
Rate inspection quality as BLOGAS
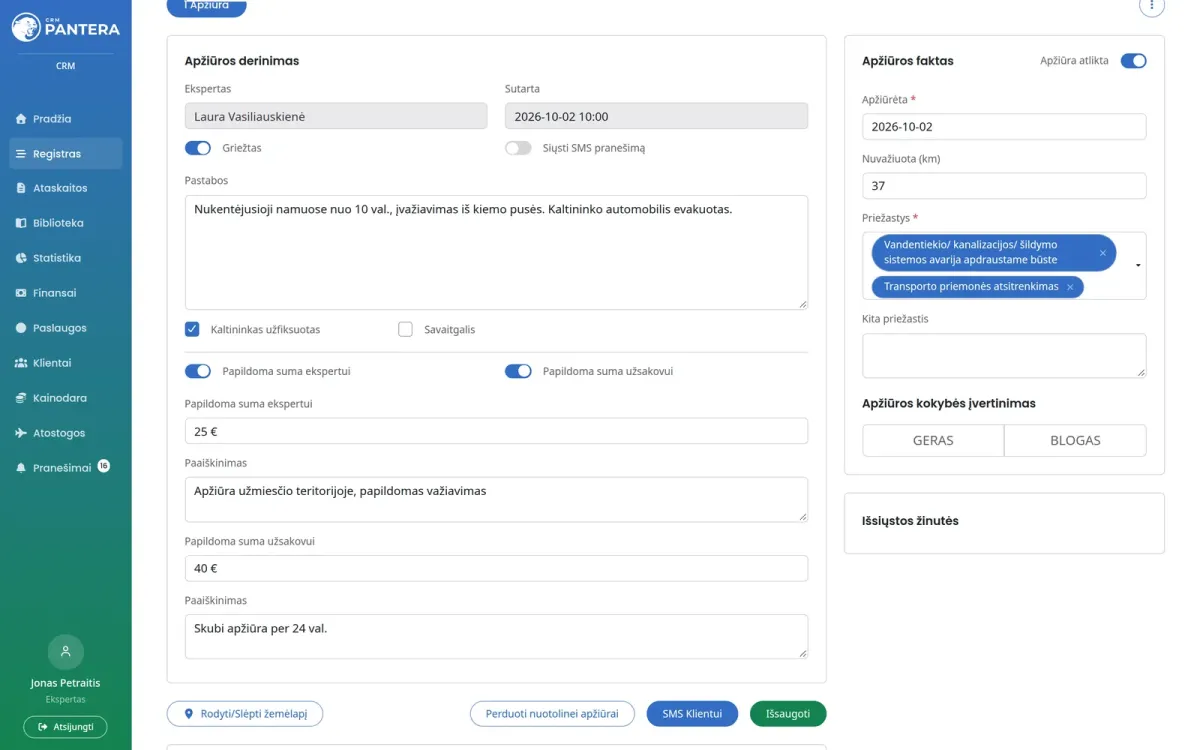pyautogui.click(x=1075, y=440)
